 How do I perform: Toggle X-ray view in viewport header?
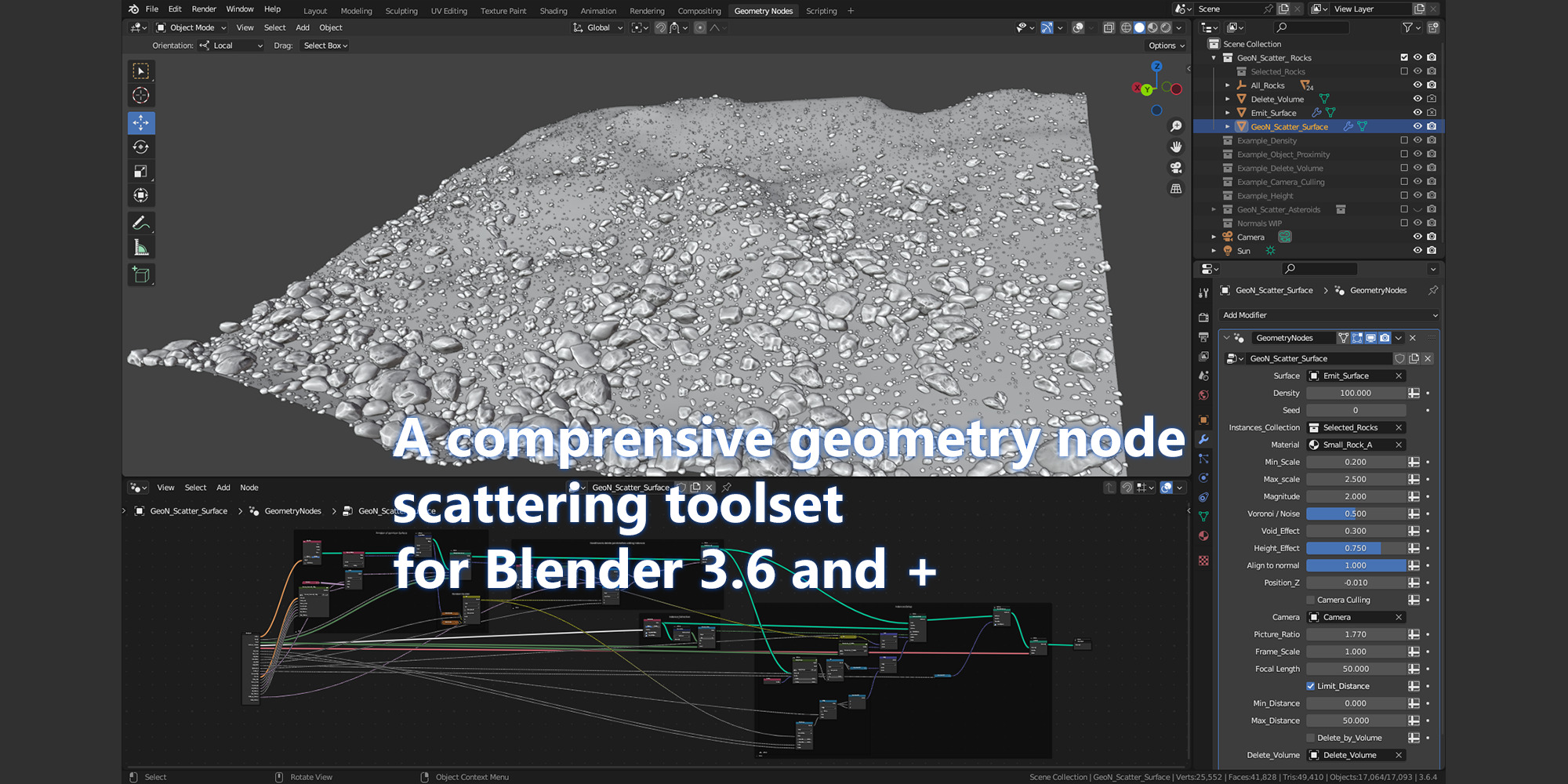click(1109, 27)
